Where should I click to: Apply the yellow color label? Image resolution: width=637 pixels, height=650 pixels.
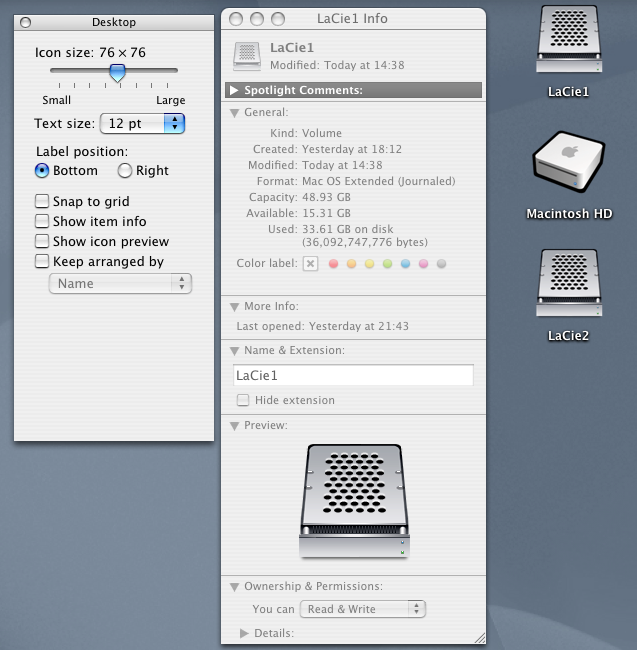pos(369,264)
